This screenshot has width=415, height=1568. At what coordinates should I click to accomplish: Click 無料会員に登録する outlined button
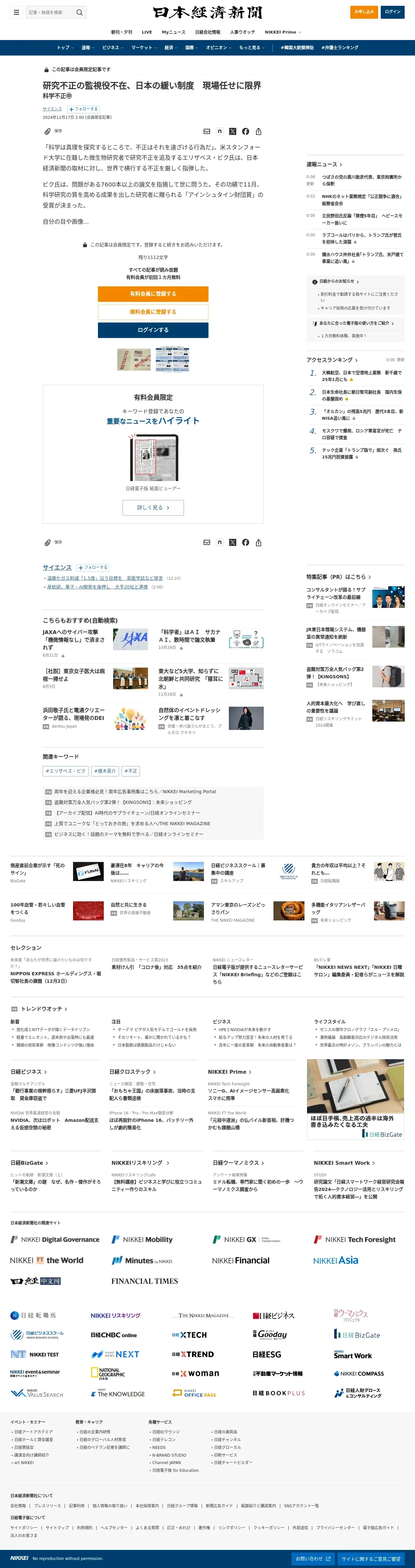click(x=153, y=312)
